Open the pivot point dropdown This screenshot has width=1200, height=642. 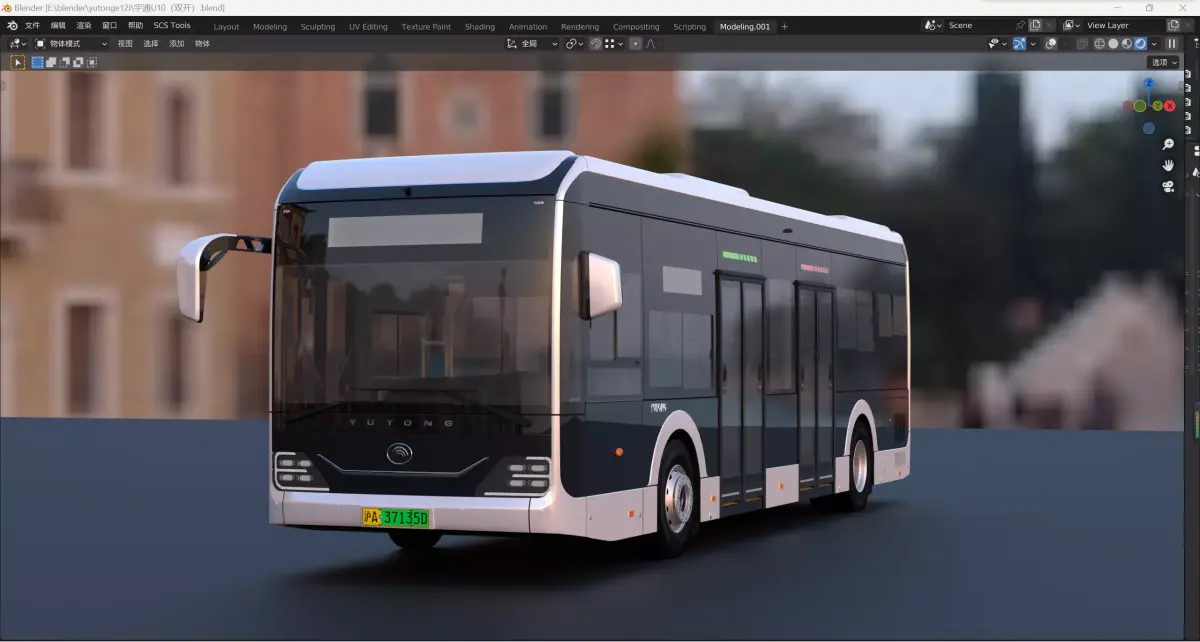coord(574,44)
